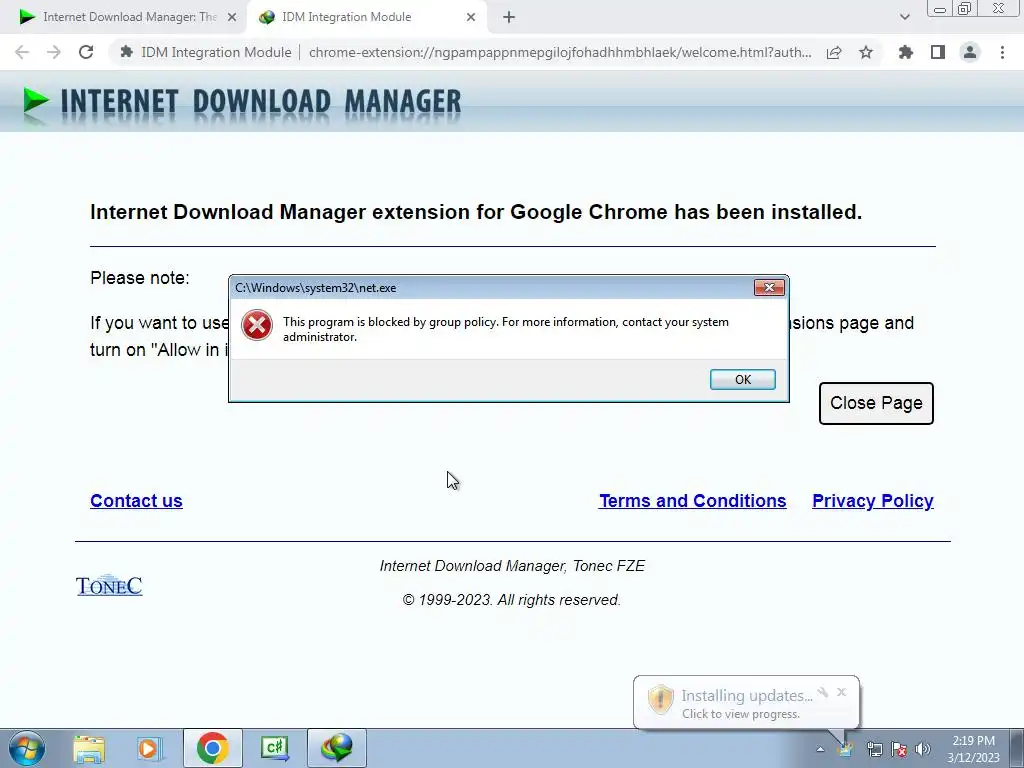The image size is (1024, 768).
Task: Click the Tonec logo
Action: pos(109,586)
